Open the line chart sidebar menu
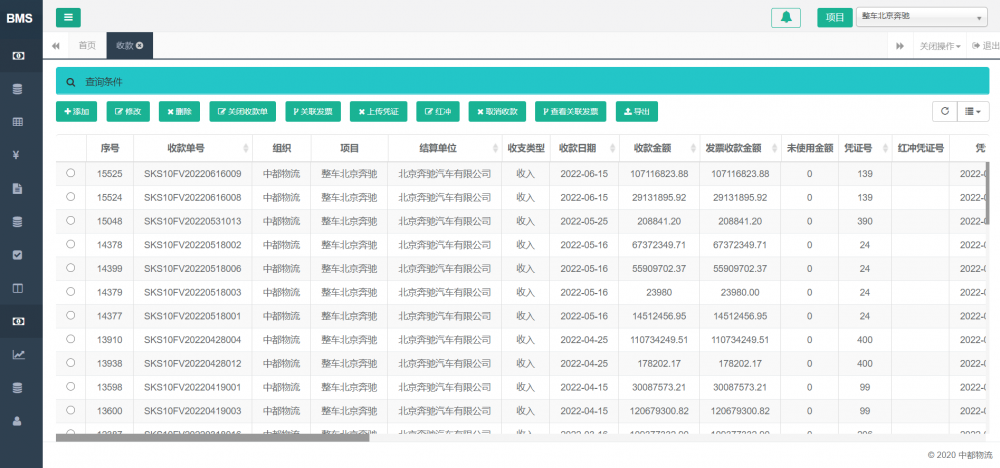Viewport: 1000px width, 468px height. (18, 355)
